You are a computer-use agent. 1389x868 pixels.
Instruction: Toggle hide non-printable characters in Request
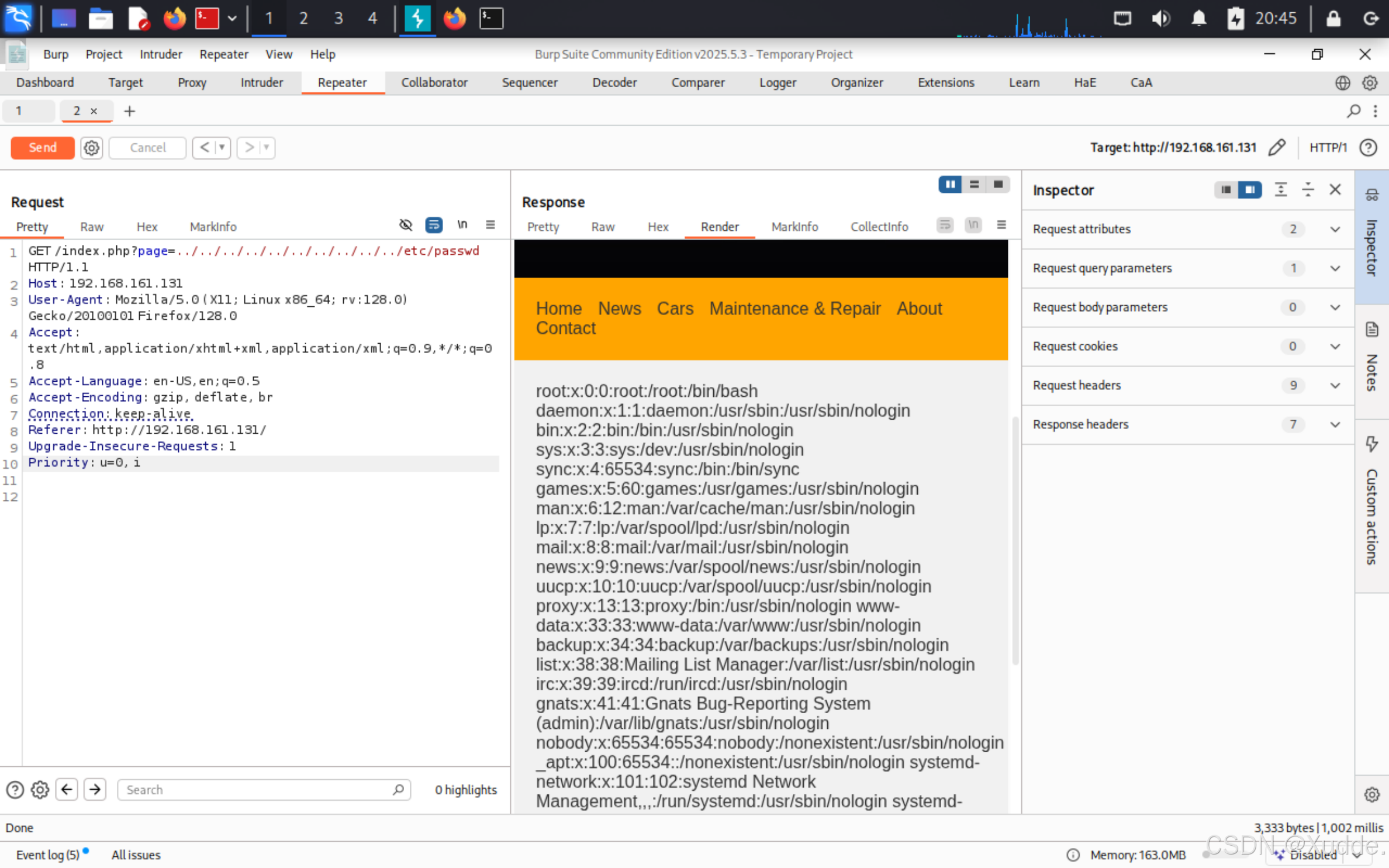click(x=406, y=225)
